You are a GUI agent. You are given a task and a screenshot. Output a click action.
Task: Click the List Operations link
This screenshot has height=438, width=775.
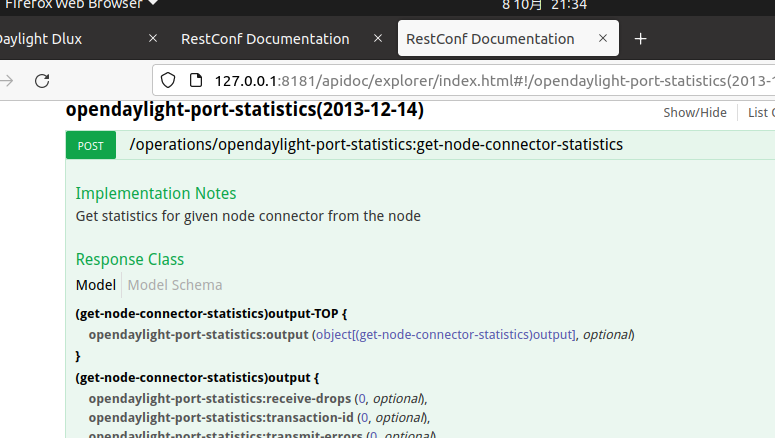[760, 112]
